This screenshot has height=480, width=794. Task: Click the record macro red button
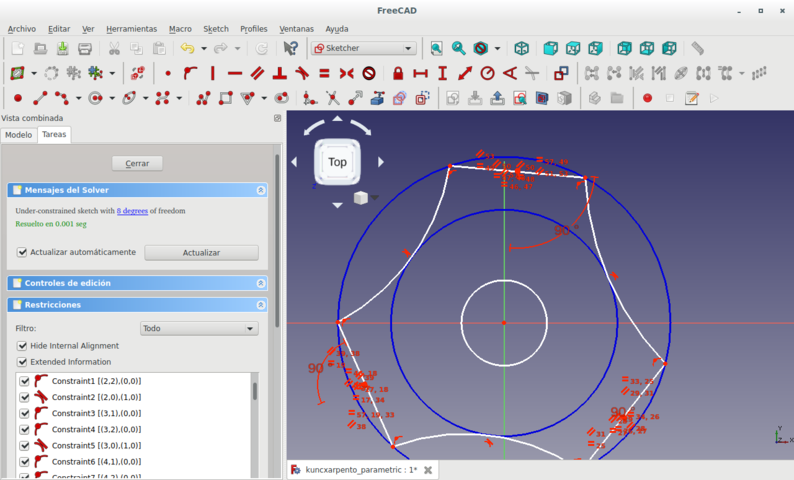647,98
